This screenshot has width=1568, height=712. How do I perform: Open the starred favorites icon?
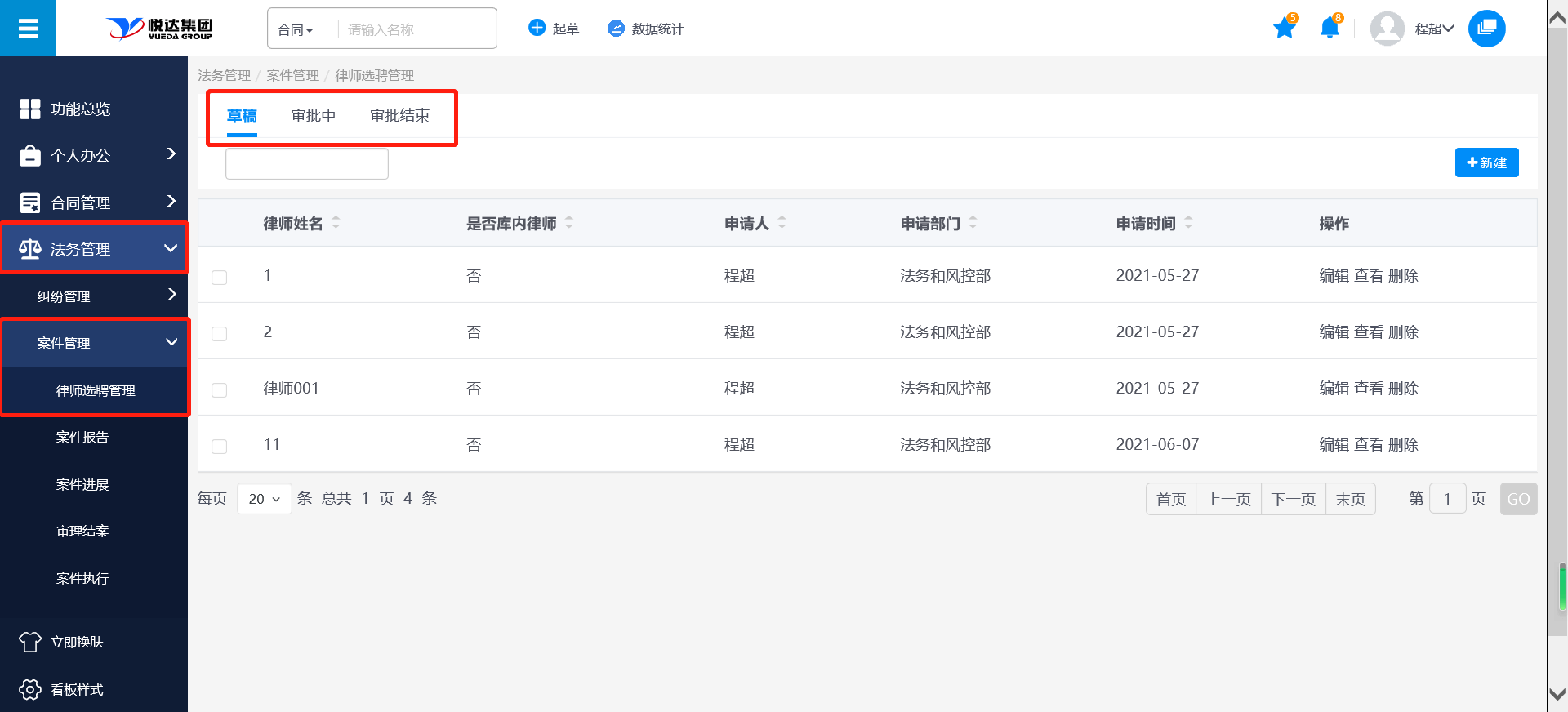click(1284, 29)
